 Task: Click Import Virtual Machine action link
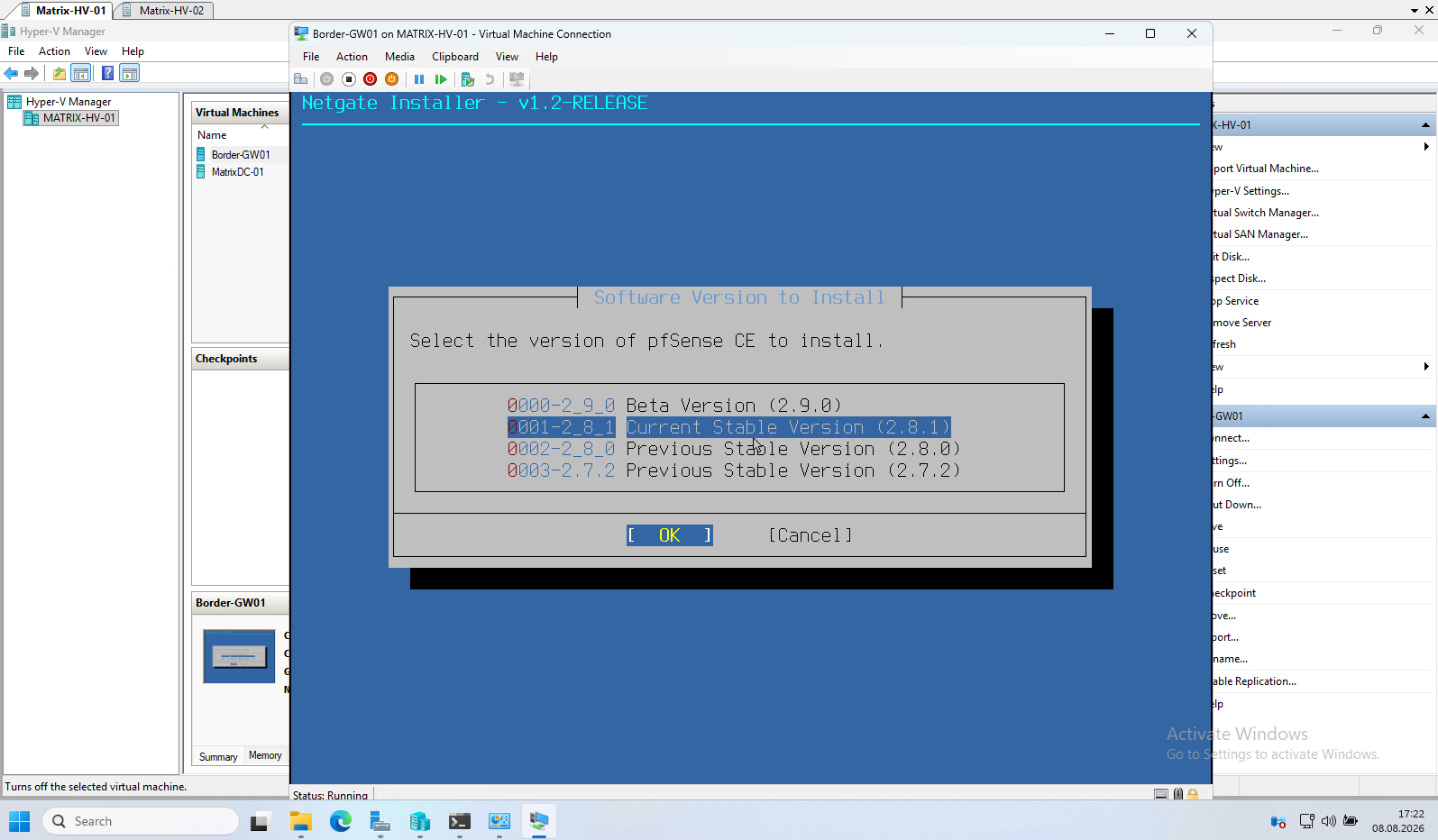[x=1266, y=169]
